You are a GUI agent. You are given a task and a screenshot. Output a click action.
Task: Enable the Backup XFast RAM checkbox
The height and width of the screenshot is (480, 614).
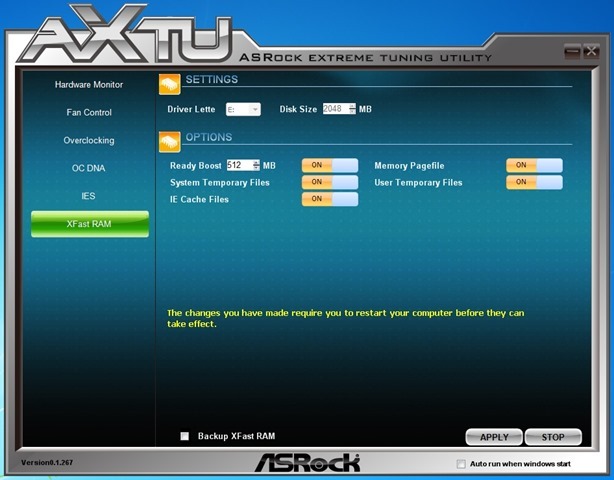tap(184, 436)
